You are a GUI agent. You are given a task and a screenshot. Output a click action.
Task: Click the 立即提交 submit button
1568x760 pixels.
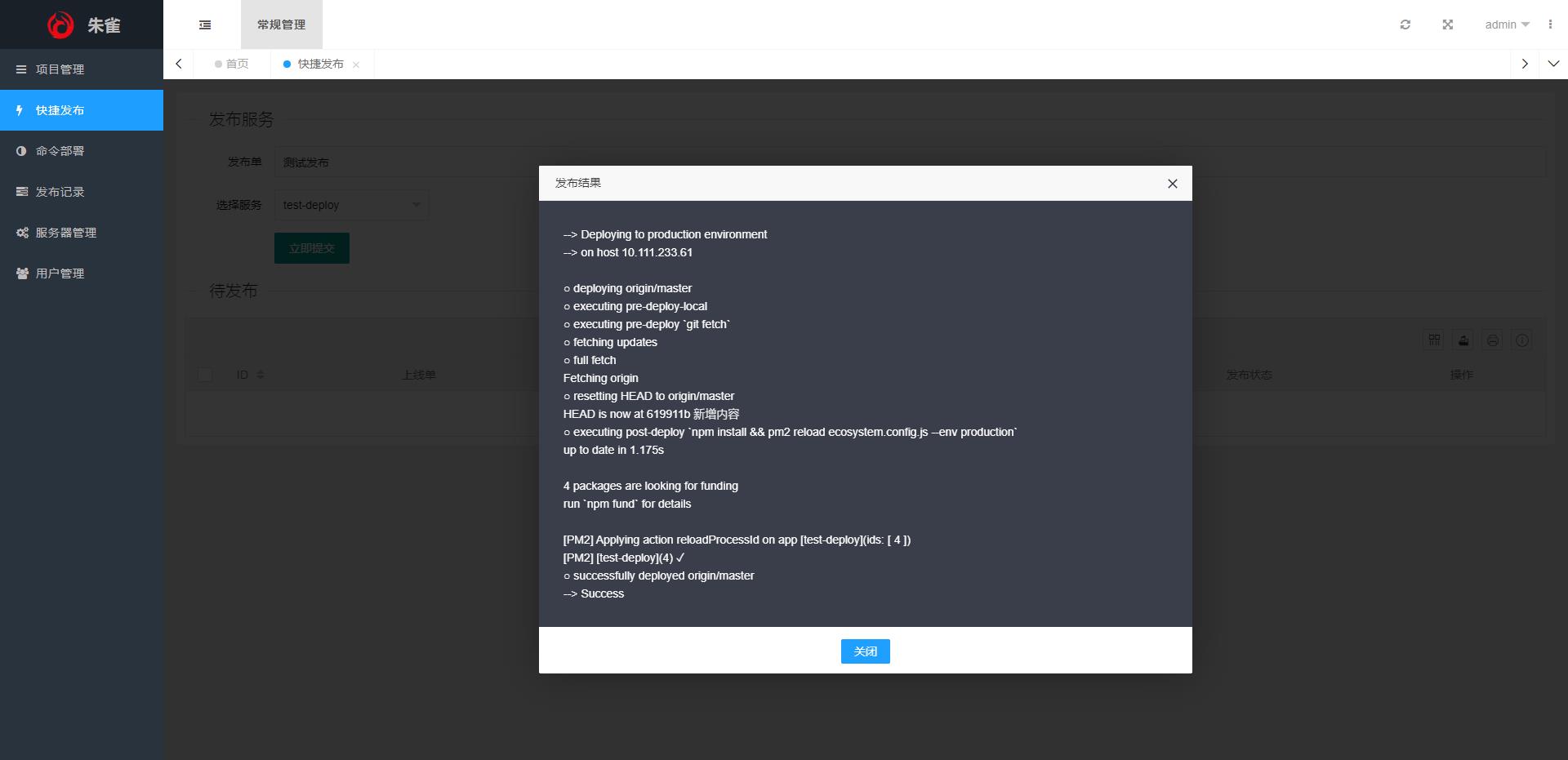coord(311,248)
